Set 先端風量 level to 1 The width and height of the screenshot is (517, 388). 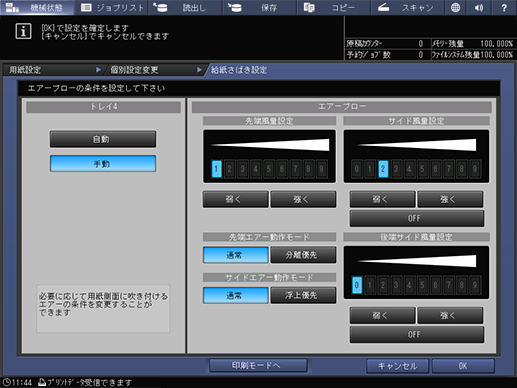[x=217, y=169]
